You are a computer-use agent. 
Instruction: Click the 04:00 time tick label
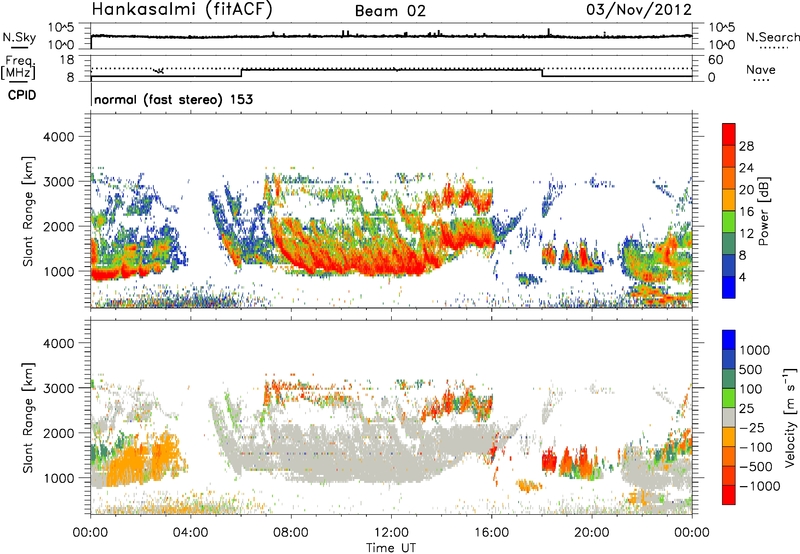tap(190, 533)
